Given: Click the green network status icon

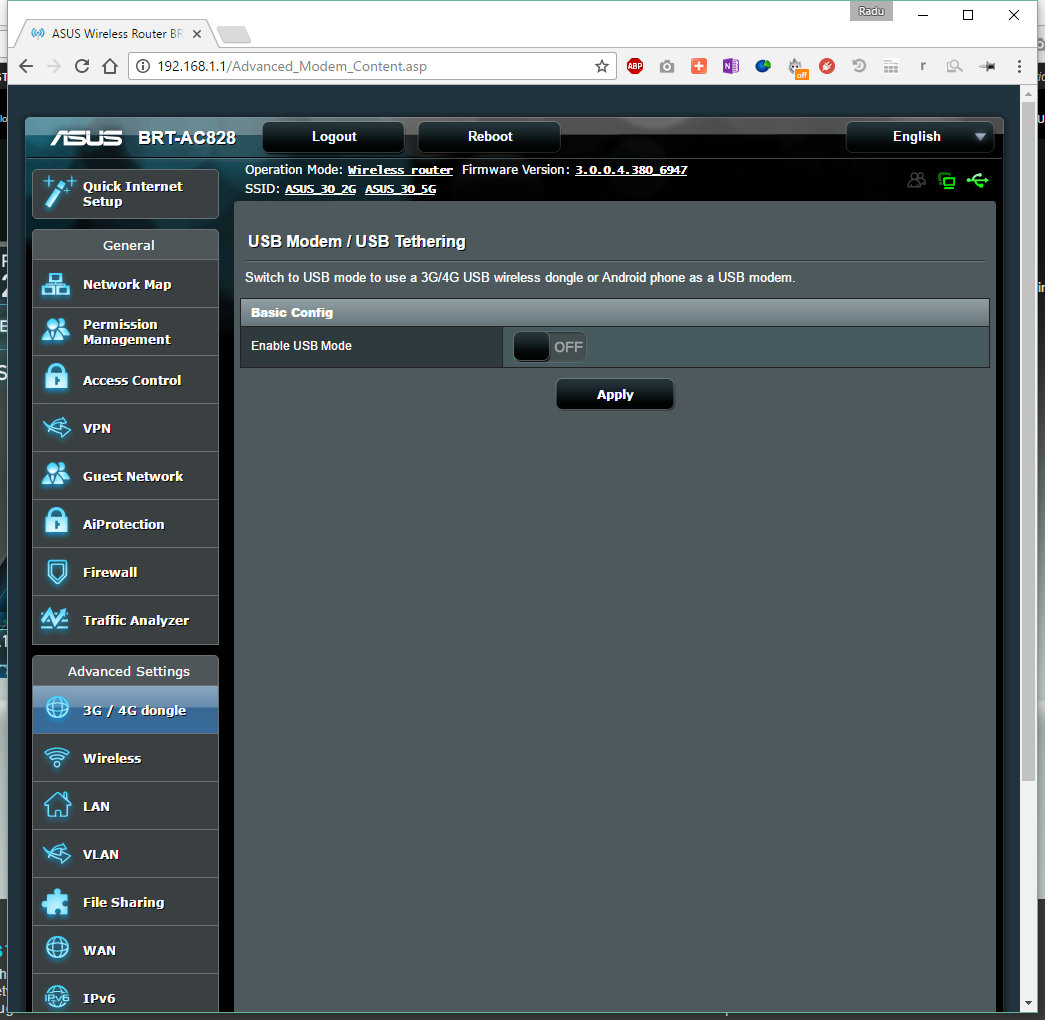Looking at the screenshot, I should (947, 181).
